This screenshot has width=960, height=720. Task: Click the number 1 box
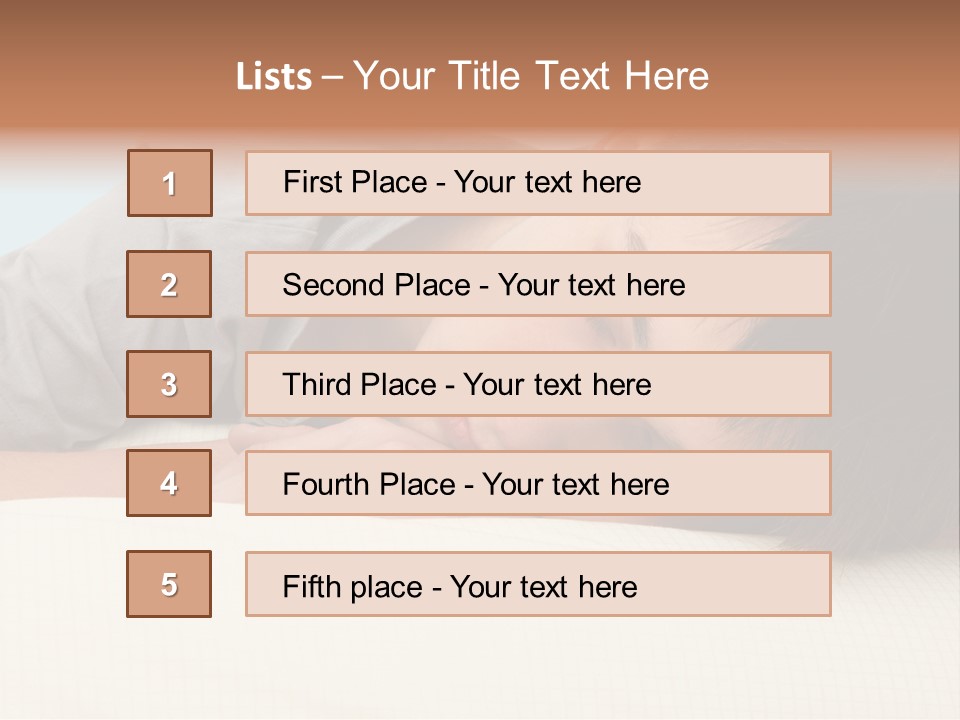pos(170,183)
